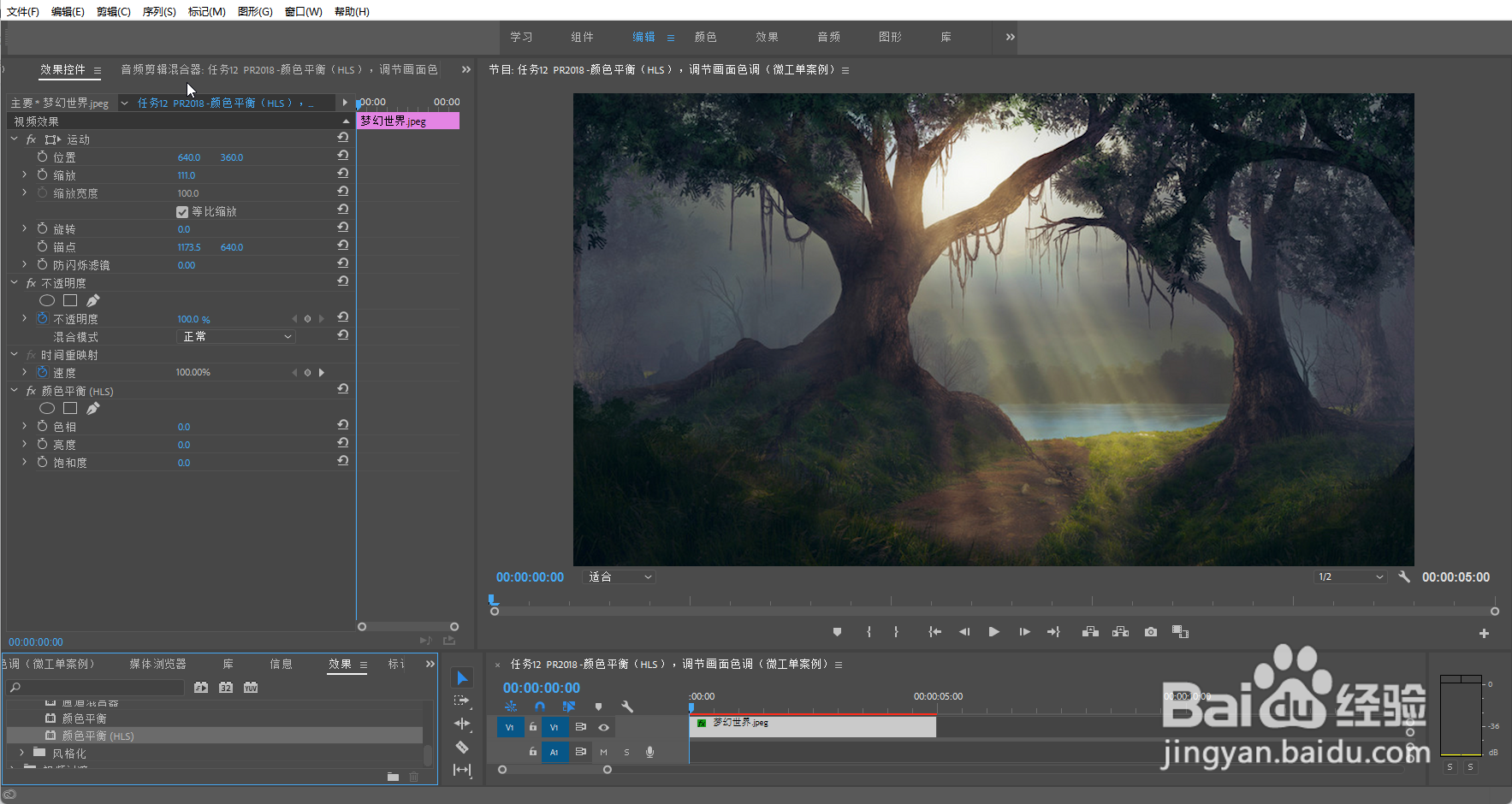Viewport: 1512px width, 804px height.
Task: Expand the 风格化 effects folder
Action: [x=21, y=753]
